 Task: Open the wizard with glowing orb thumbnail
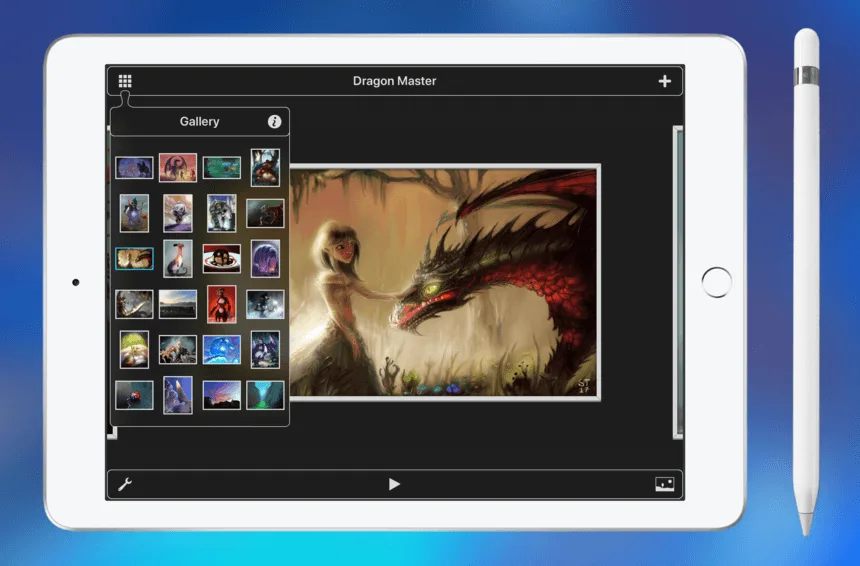click(134, 213)
